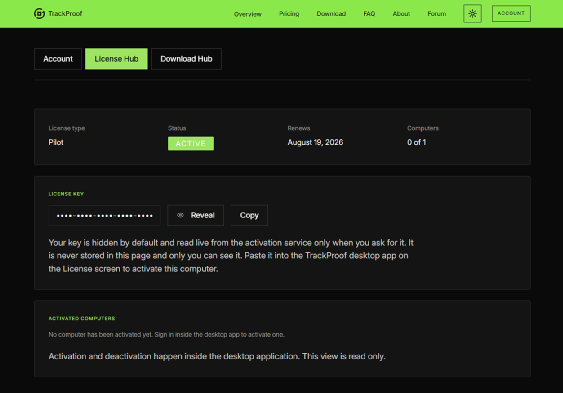Click the ACCOUNT button in header
Screen dimensions: 563x393
point(511,14)
